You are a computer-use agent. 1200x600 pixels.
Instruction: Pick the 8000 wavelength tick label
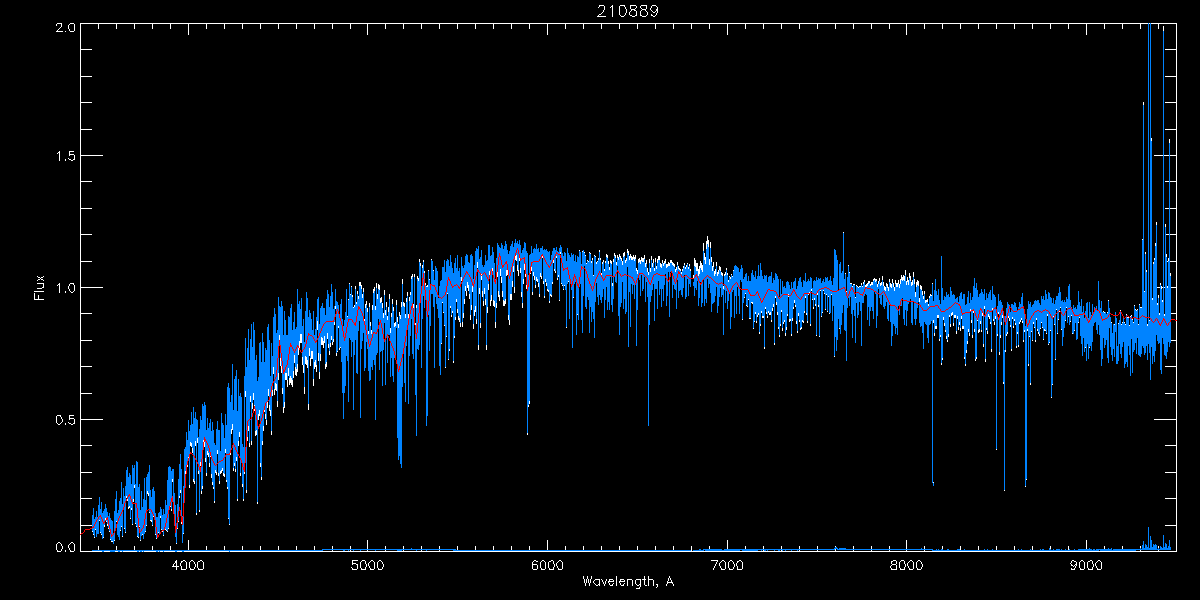pos(907,564)
